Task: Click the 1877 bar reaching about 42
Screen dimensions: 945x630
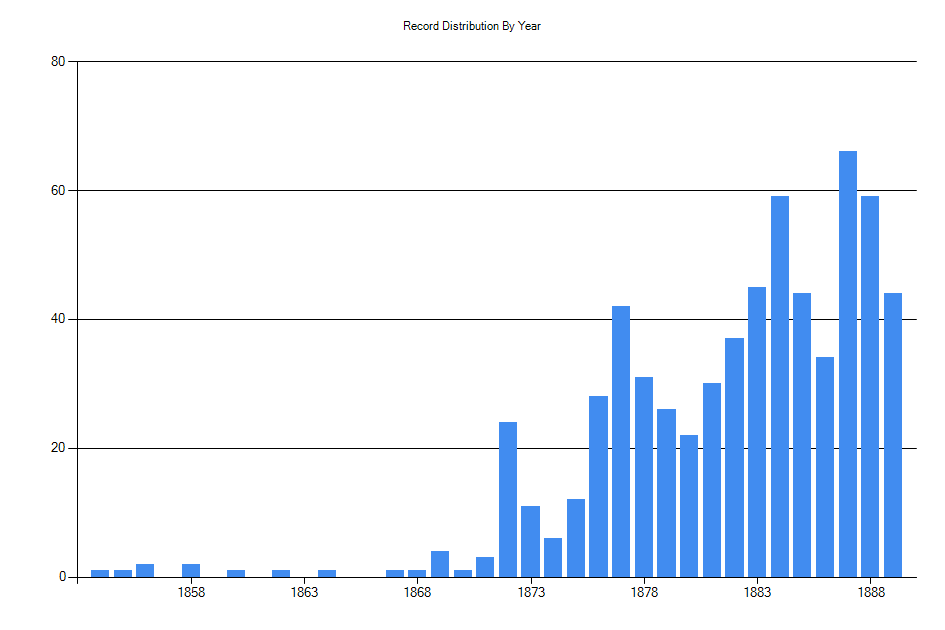Action: click(x=621, y=441)
